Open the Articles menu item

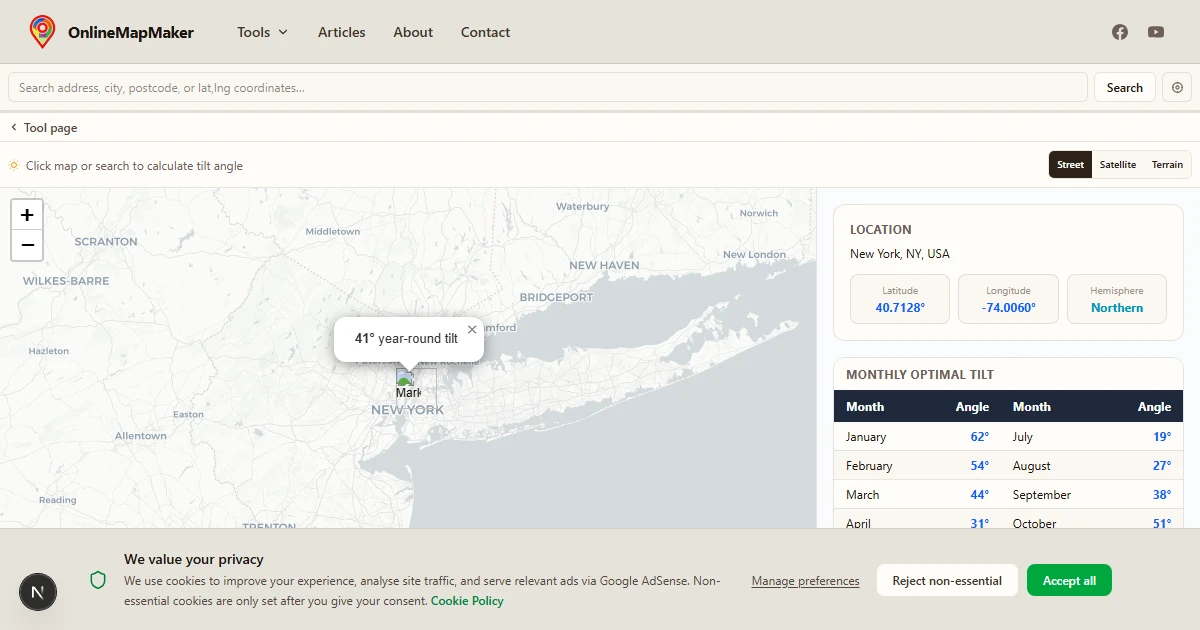[342, 32]
